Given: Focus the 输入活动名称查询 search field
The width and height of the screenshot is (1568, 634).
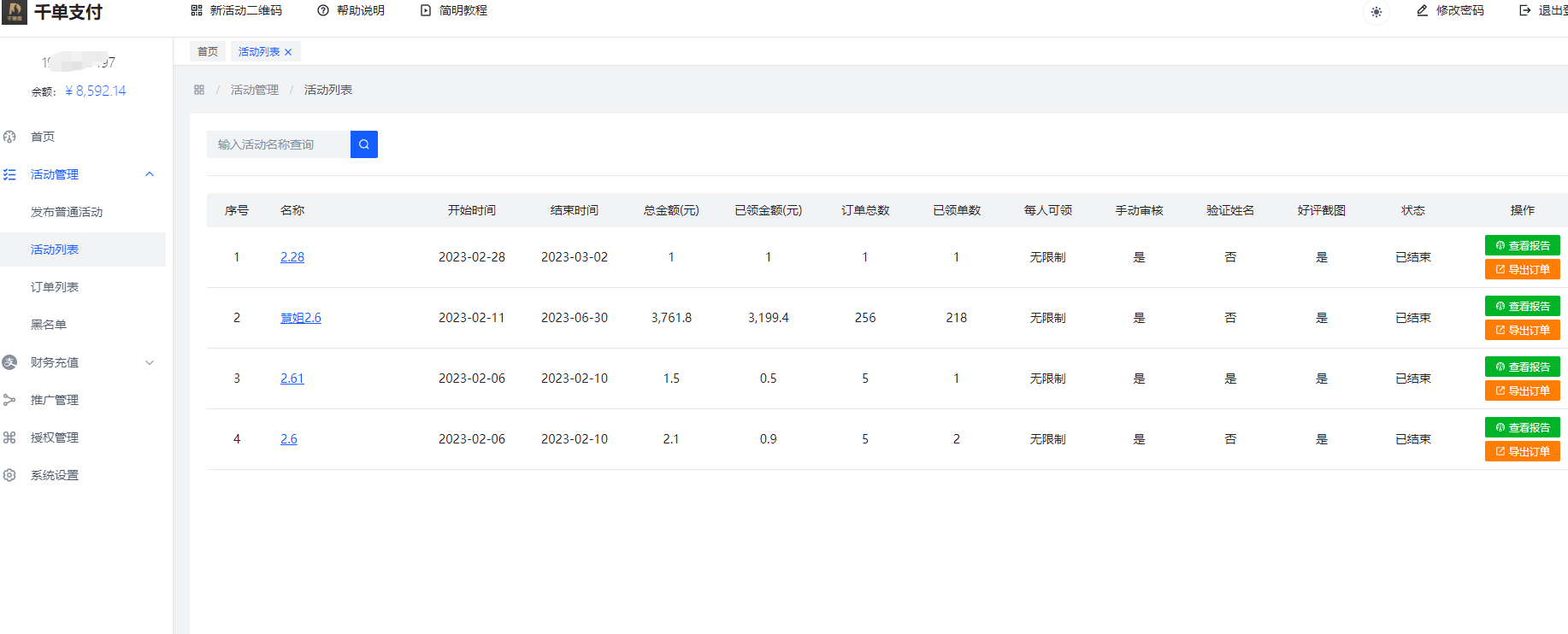Looking at the screenshot, I should pyautogui.click(x=279, y=144).
